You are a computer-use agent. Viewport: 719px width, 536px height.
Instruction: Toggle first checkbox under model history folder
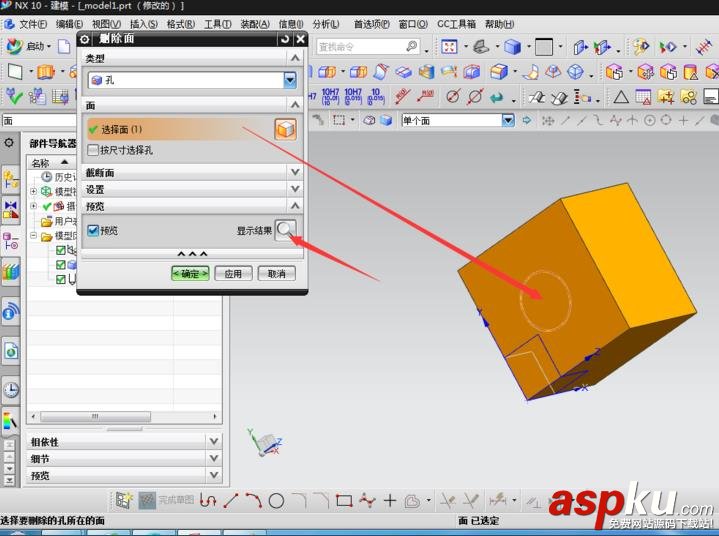point(61,250)
